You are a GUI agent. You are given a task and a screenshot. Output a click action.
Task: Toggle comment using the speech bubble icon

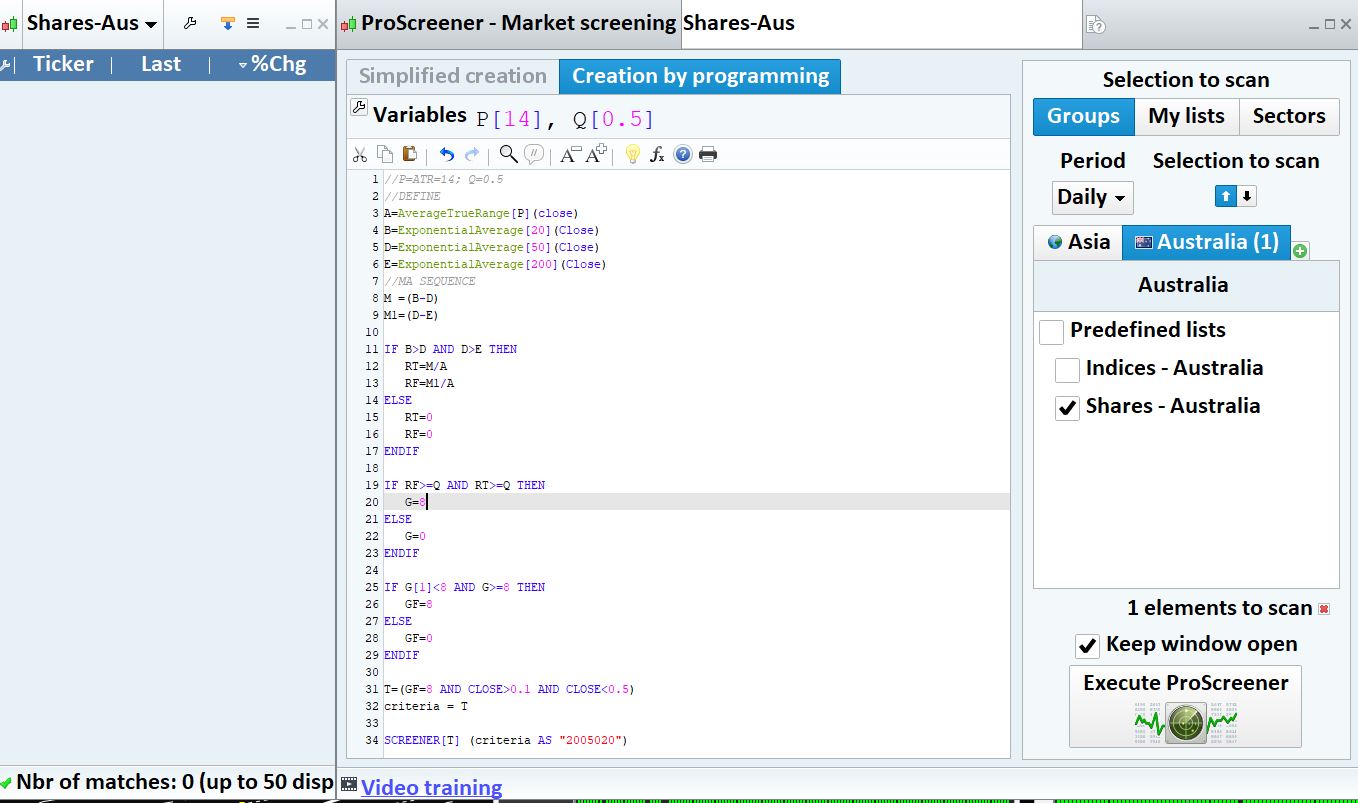tap(534, 154)
